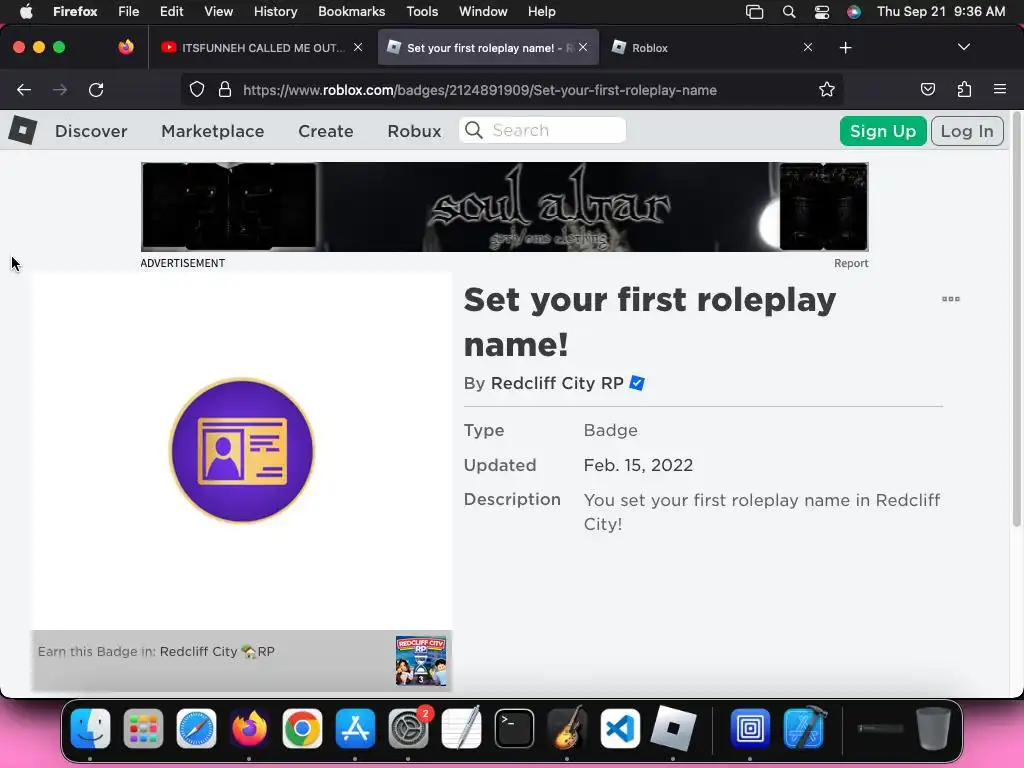This screenshot has height=768, width=1024.
Task: Open Visual Studio Code from the dock
Action: [x=620, y=728]
